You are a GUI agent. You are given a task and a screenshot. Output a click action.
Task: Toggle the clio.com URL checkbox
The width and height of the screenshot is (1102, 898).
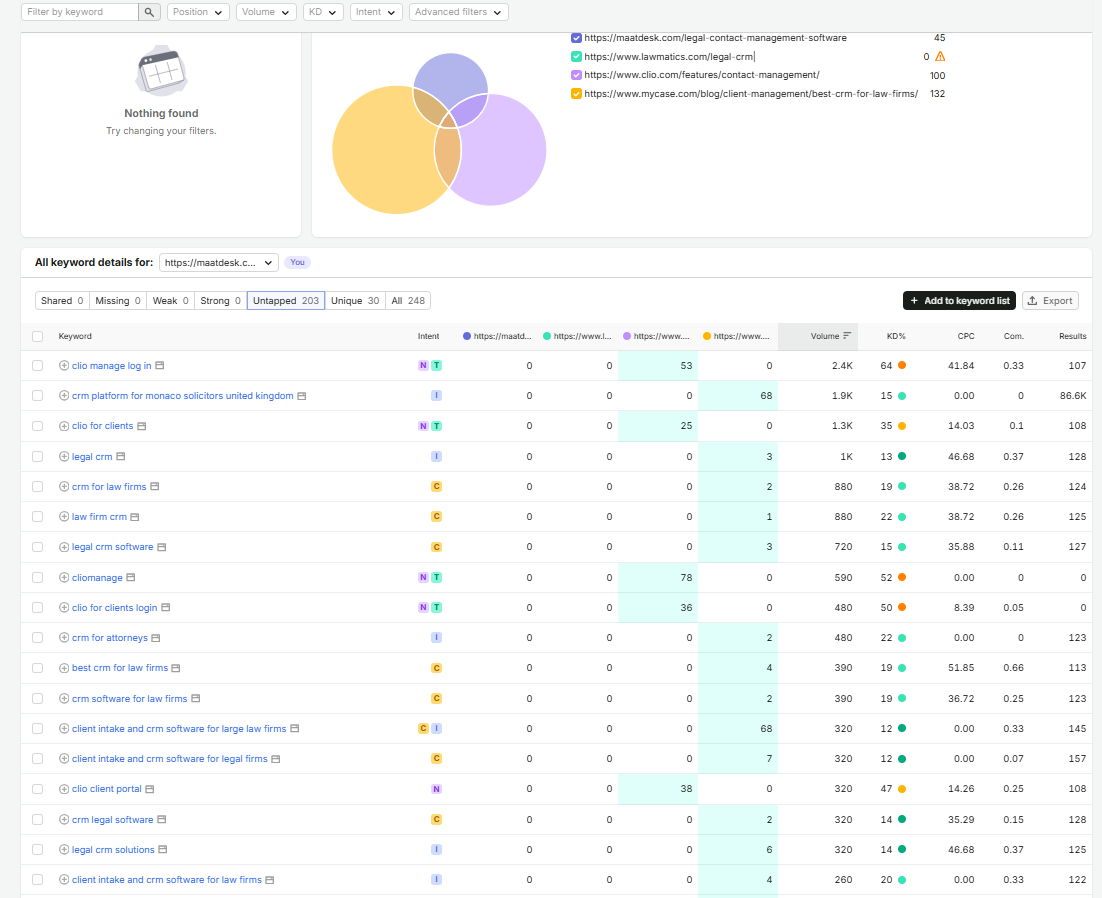pos(576,75)
